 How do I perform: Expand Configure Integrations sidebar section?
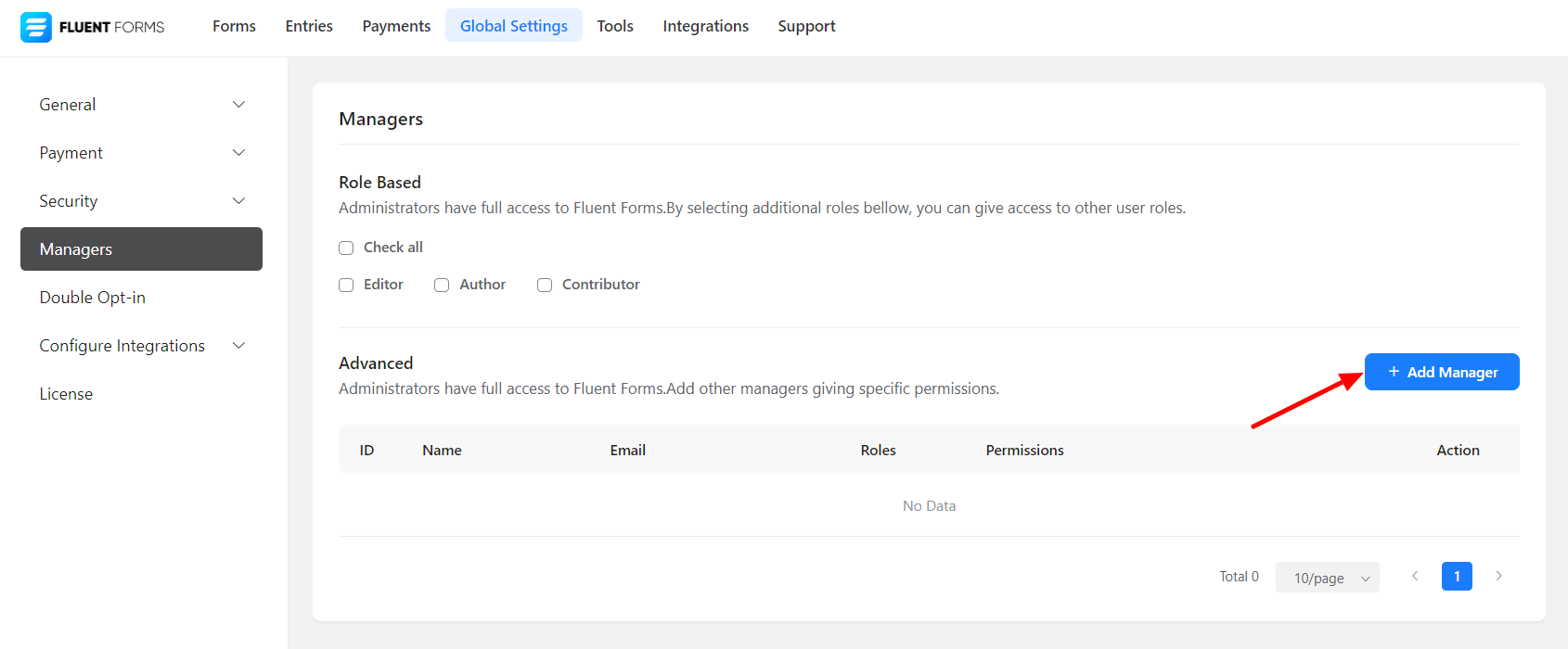coord(141,346)
